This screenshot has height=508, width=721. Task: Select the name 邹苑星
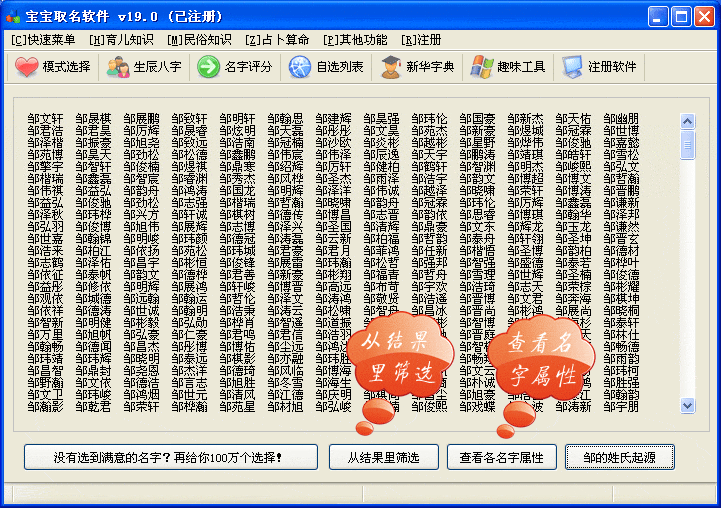[x=237, y=406]
